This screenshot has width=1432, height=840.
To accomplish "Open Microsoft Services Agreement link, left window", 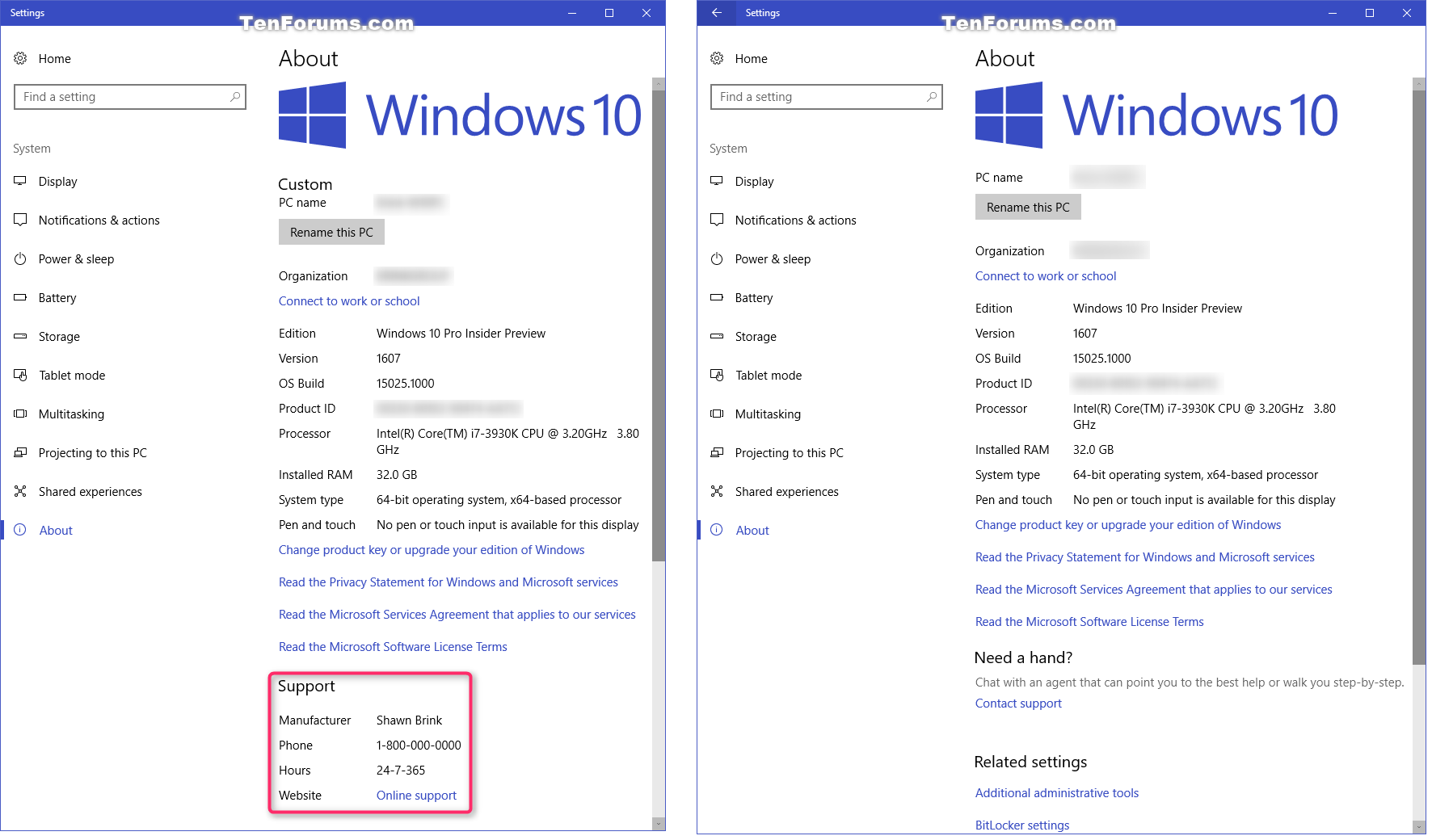I will tap(457, 615).
